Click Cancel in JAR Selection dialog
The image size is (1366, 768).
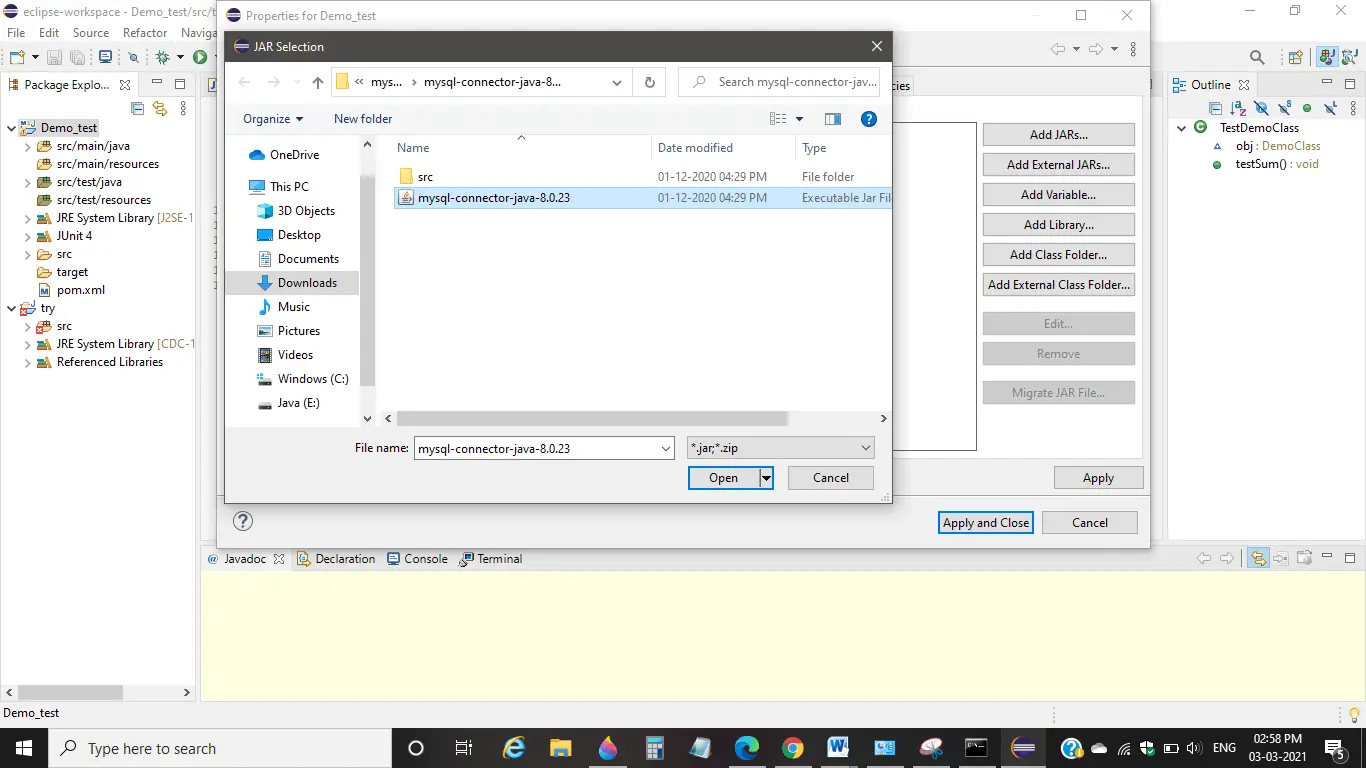[831, 478]
